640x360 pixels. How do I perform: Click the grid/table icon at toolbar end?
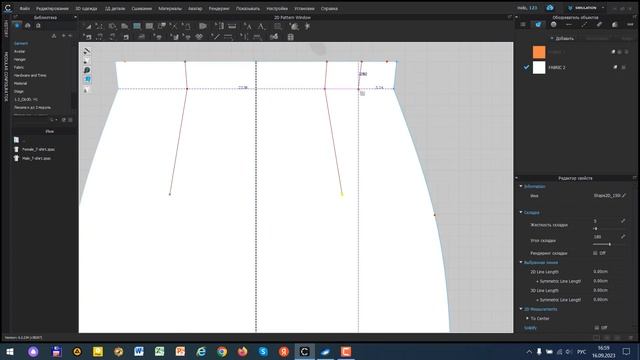point(291,37)
